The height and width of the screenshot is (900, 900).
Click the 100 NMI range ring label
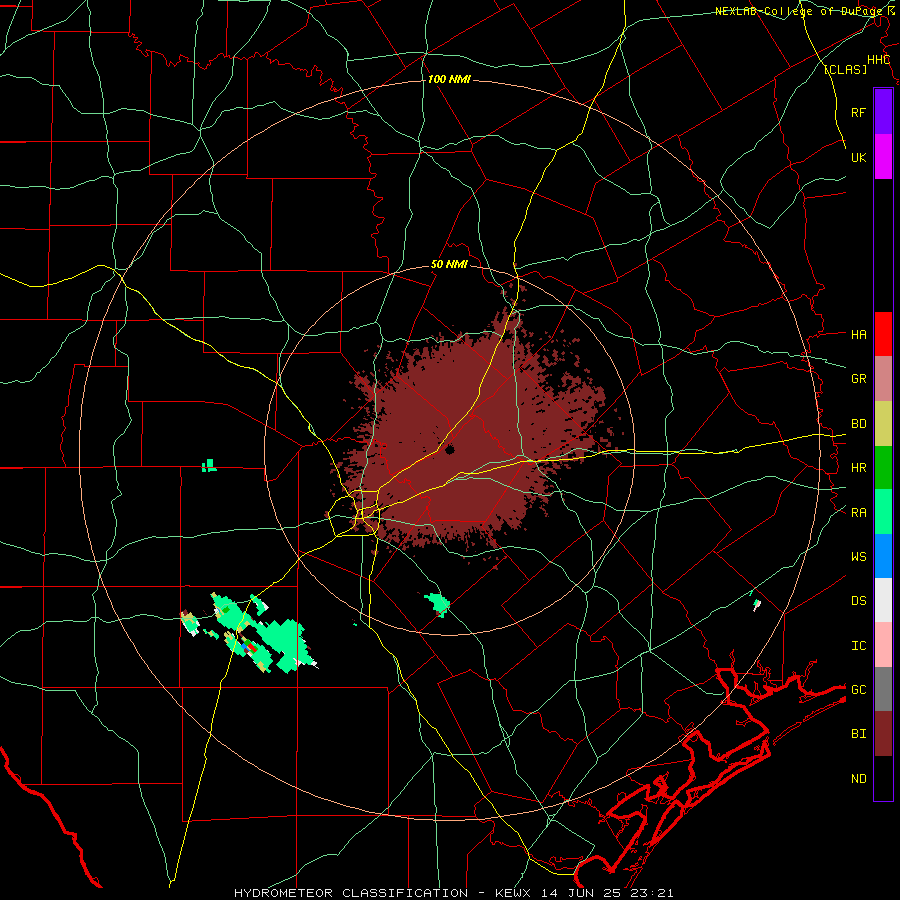click(449, 79)
